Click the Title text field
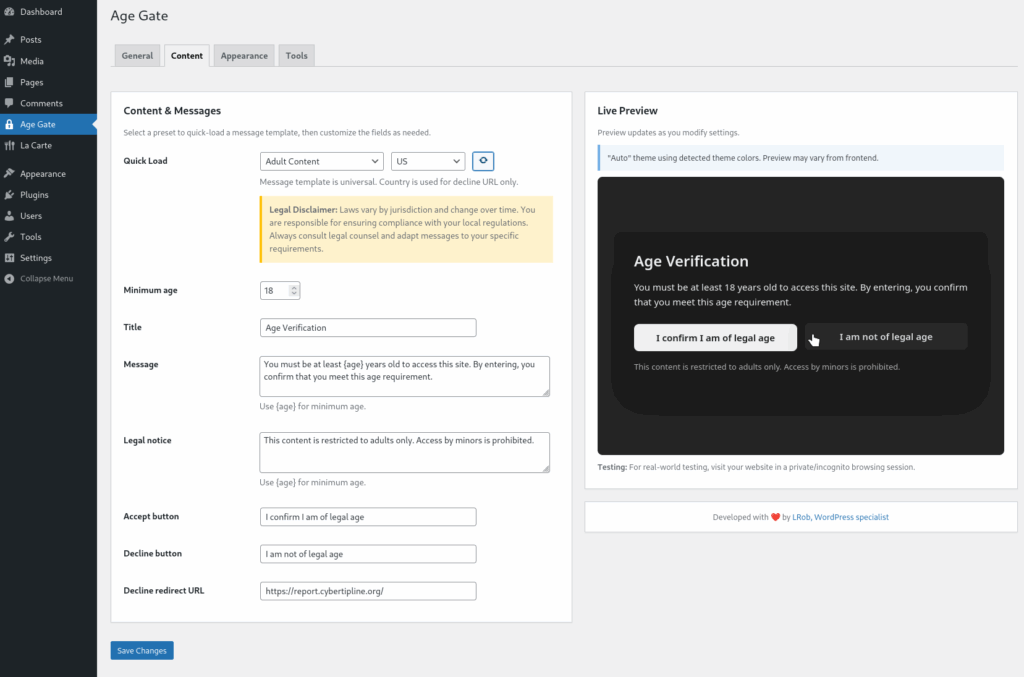1024x677 pixels. click(x=367, y=328)
